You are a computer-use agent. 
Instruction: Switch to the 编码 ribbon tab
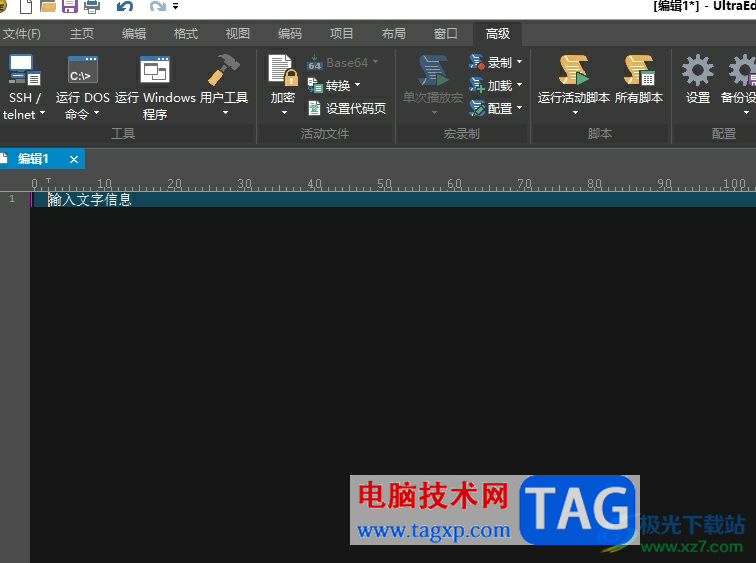point(290,34)
